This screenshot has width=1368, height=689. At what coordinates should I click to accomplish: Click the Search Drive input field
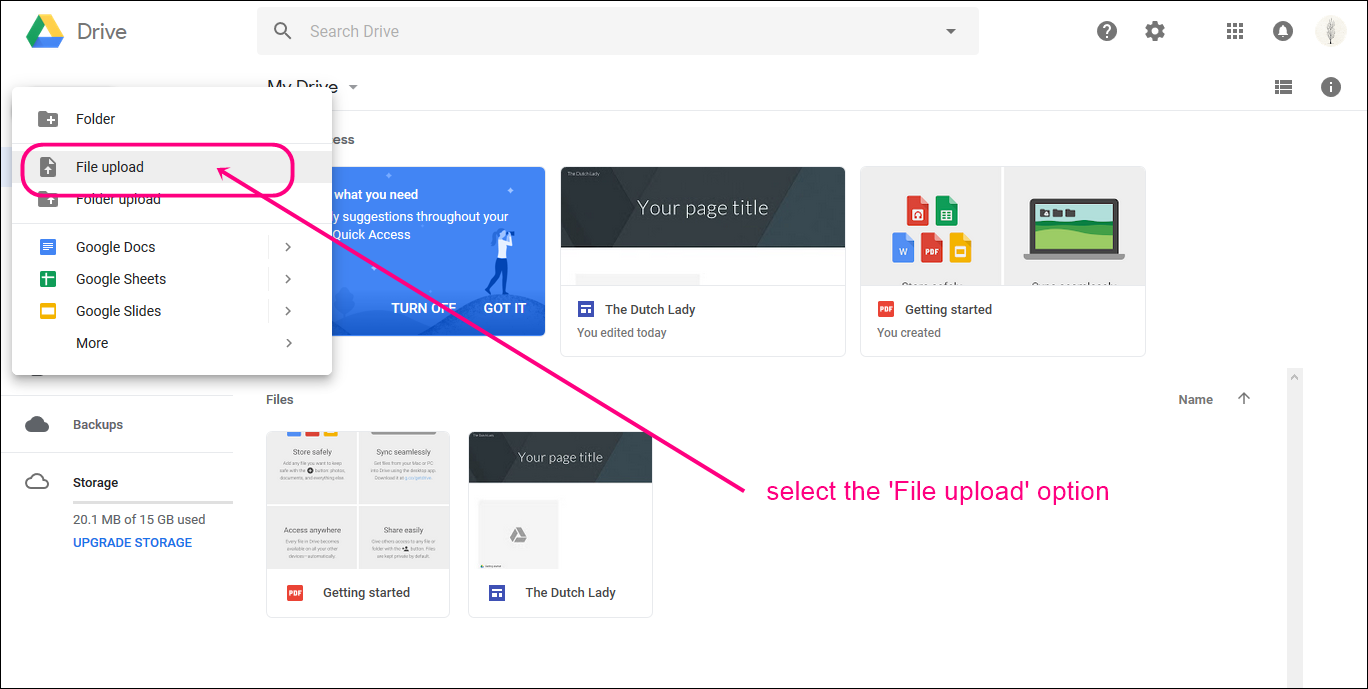click(620, 31)
